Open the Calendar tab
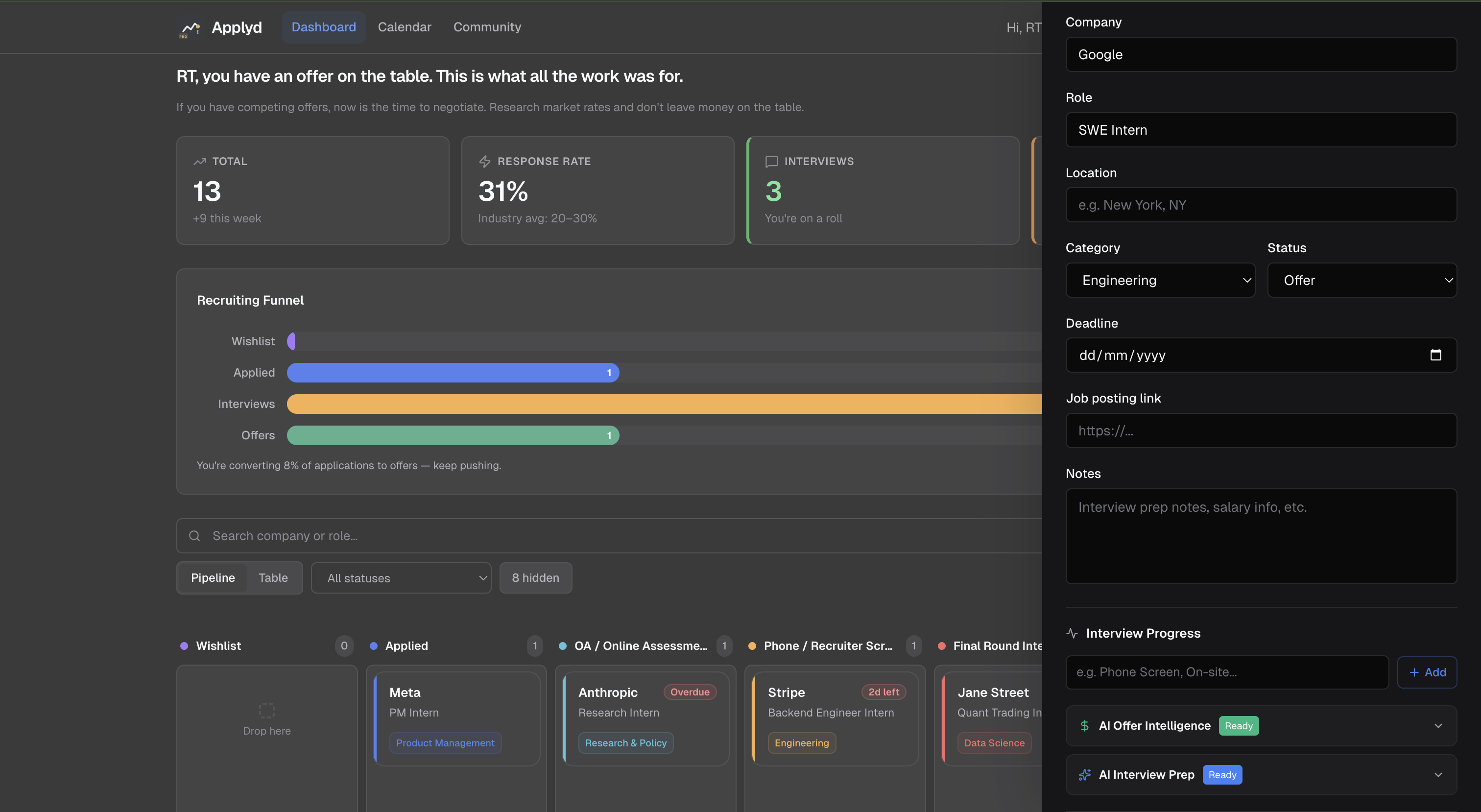 click(404, 27)
